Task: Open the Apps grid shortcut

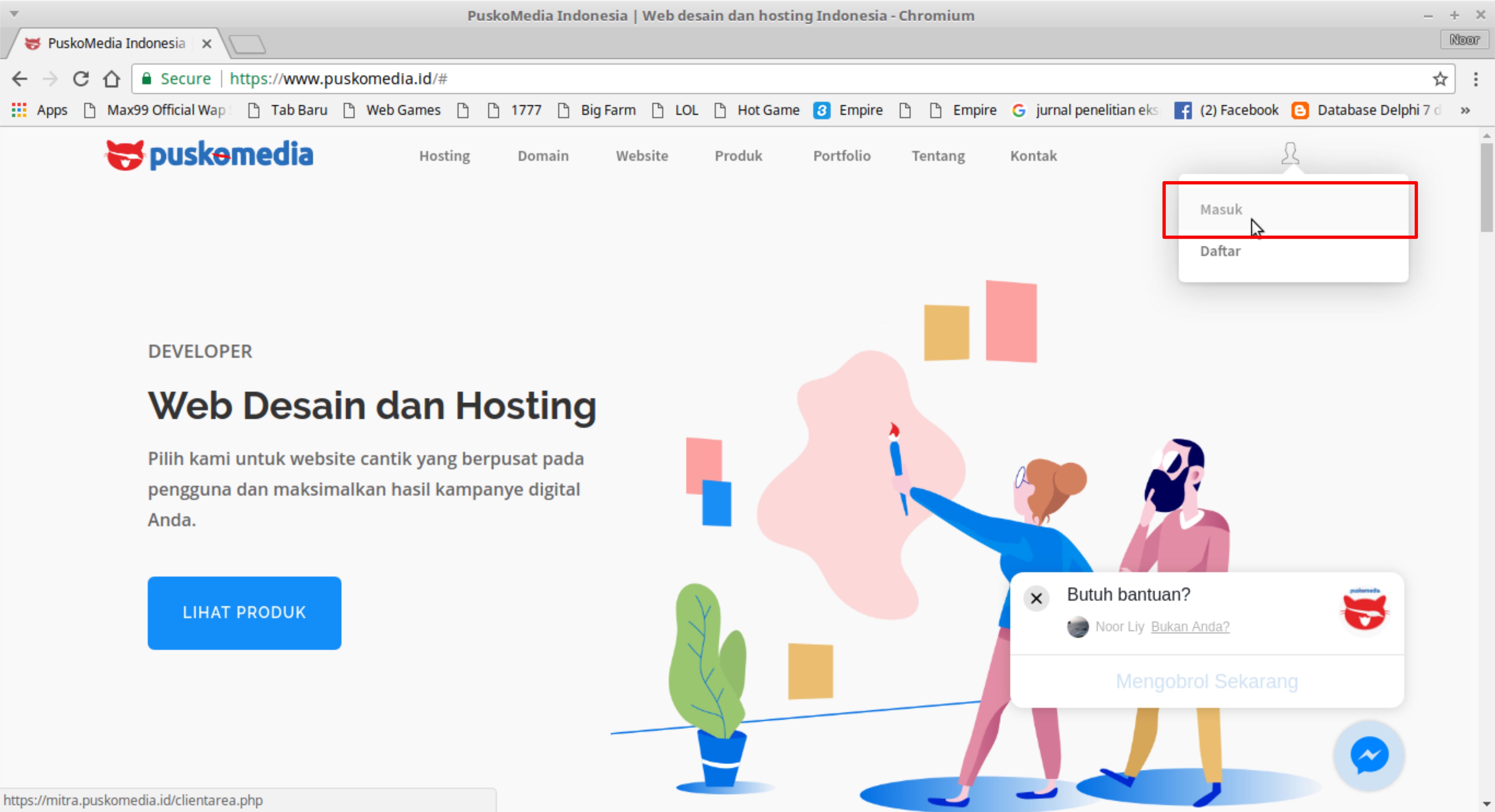Action: (40, 110)
